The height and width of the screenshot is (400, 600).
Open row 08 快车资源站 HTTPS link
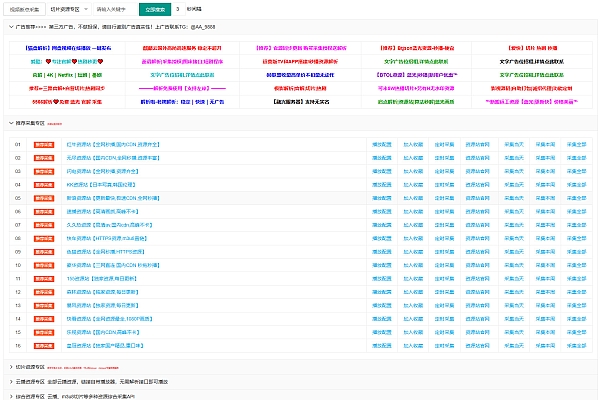coord(107,238)
